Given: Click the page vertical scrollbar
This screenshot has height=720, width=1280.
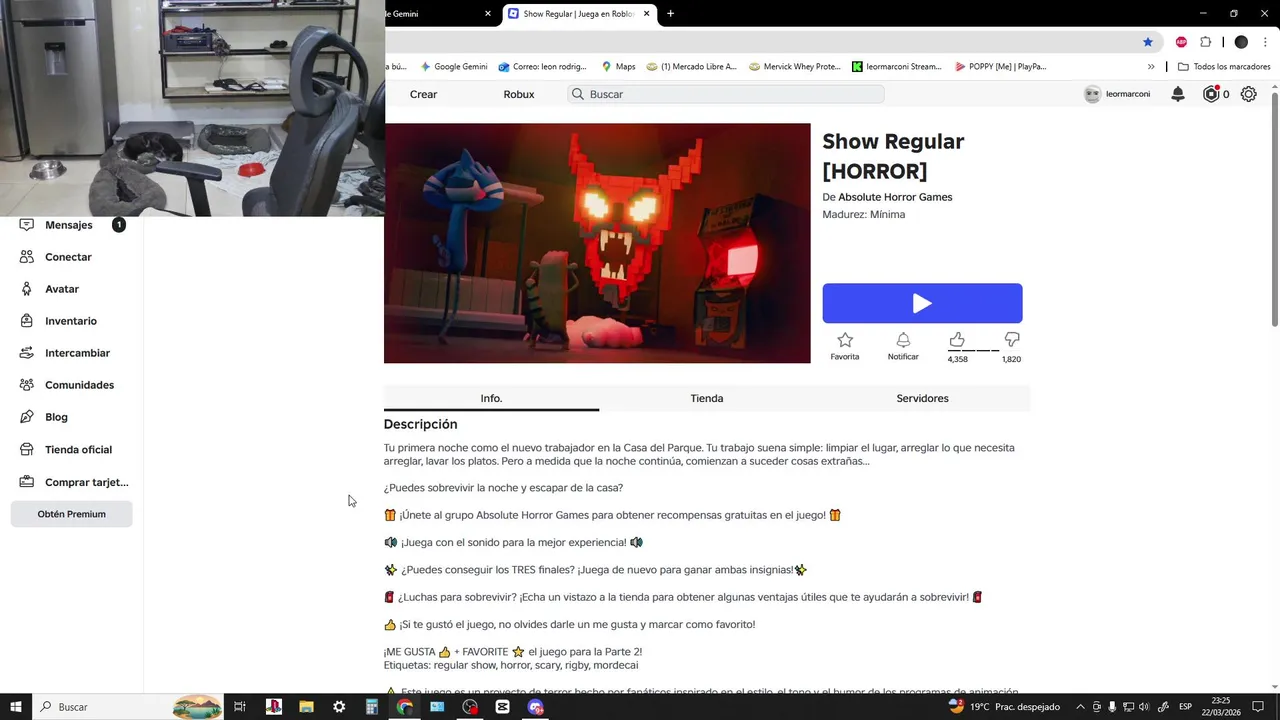Looking at the screenshot, I should pyautogui.click(x=1274, y=210).
